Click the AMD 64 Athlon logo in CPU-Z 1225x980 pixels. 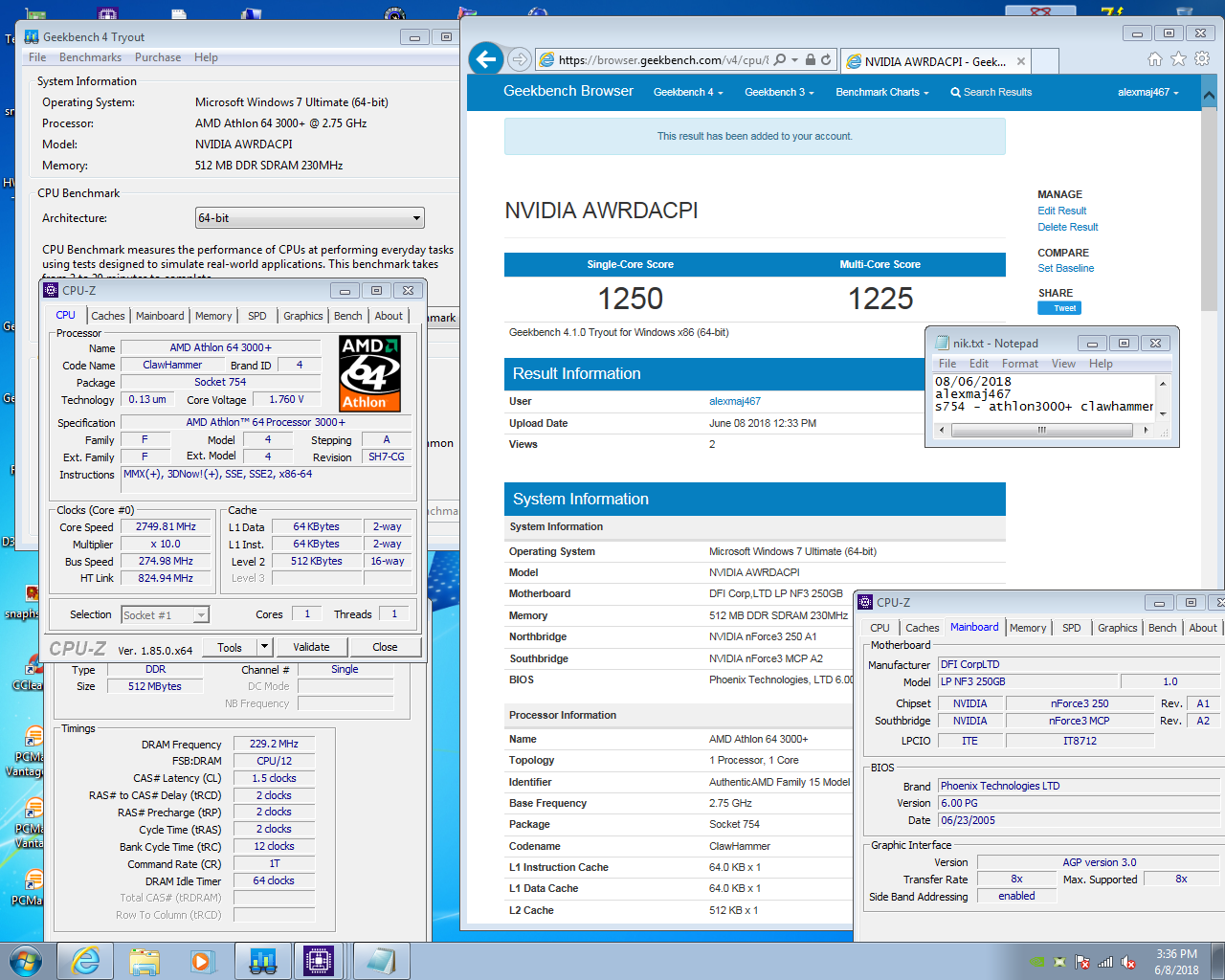coord(369,373)
